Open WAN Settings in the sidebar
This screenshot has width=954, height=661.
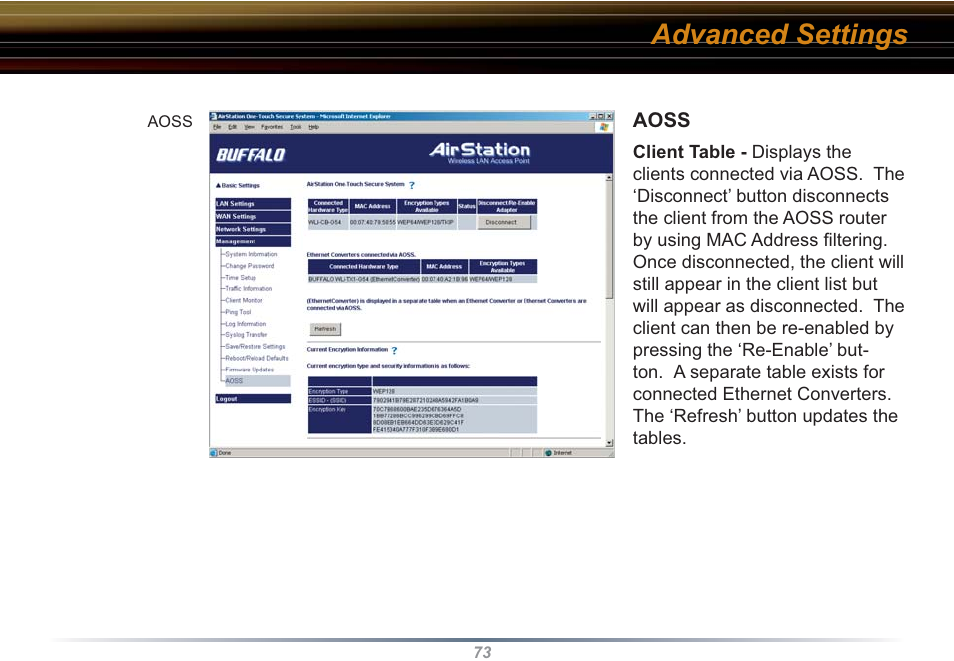tap(253, 217)
